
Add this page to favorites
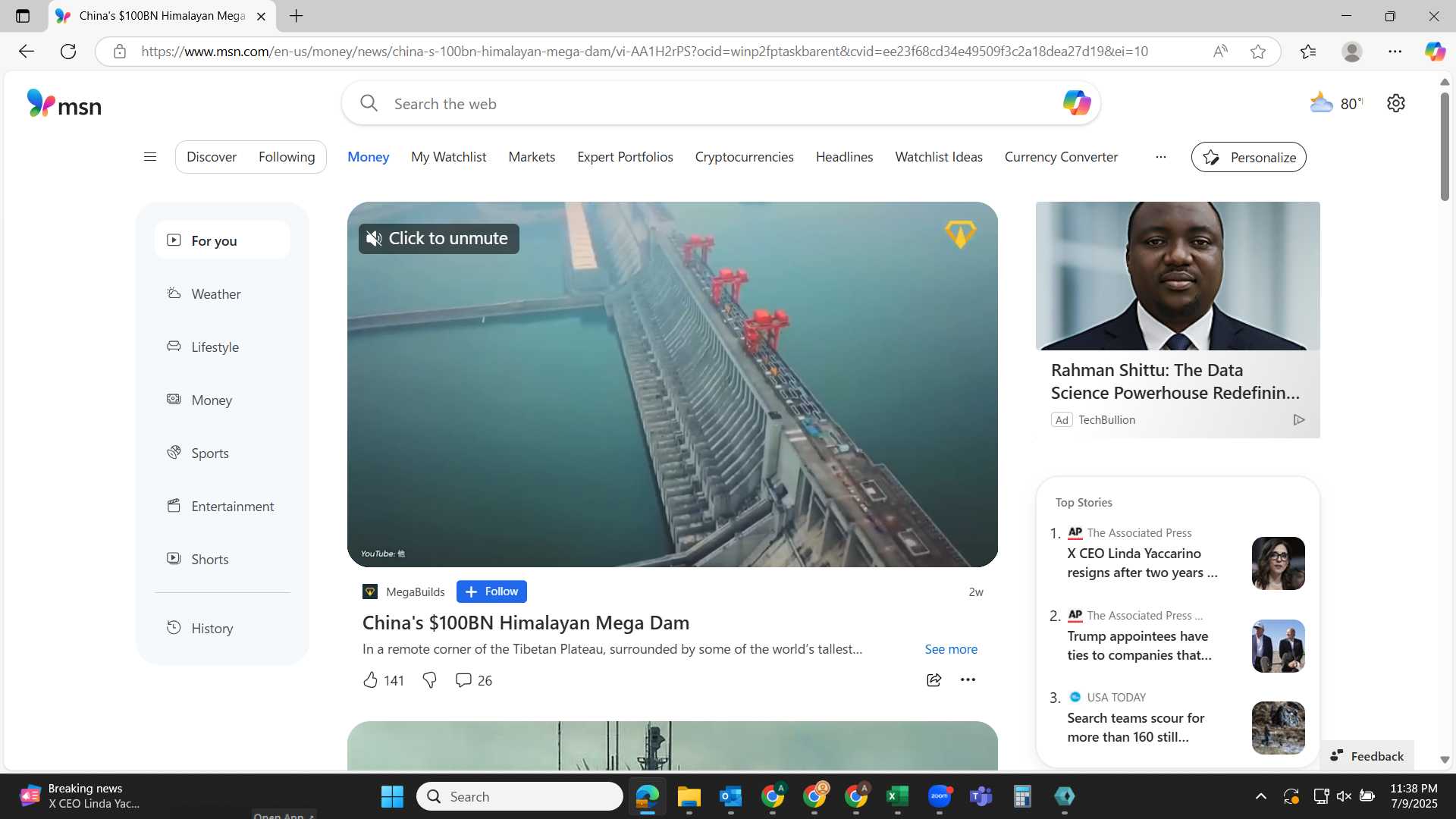click(x=1258, y=52)
